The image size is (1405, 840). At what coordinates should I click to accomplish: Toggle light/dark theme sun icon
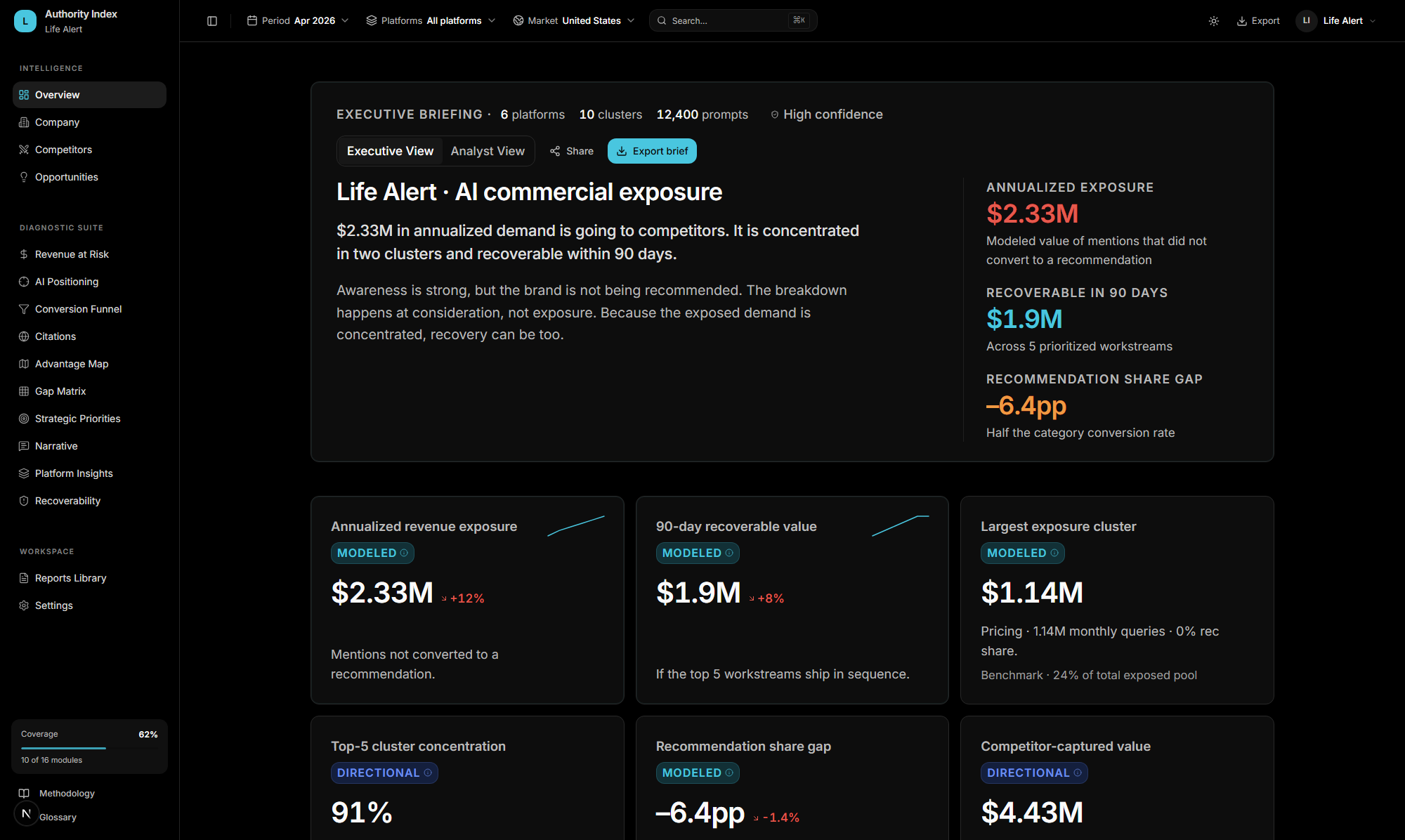point(1213,21)
